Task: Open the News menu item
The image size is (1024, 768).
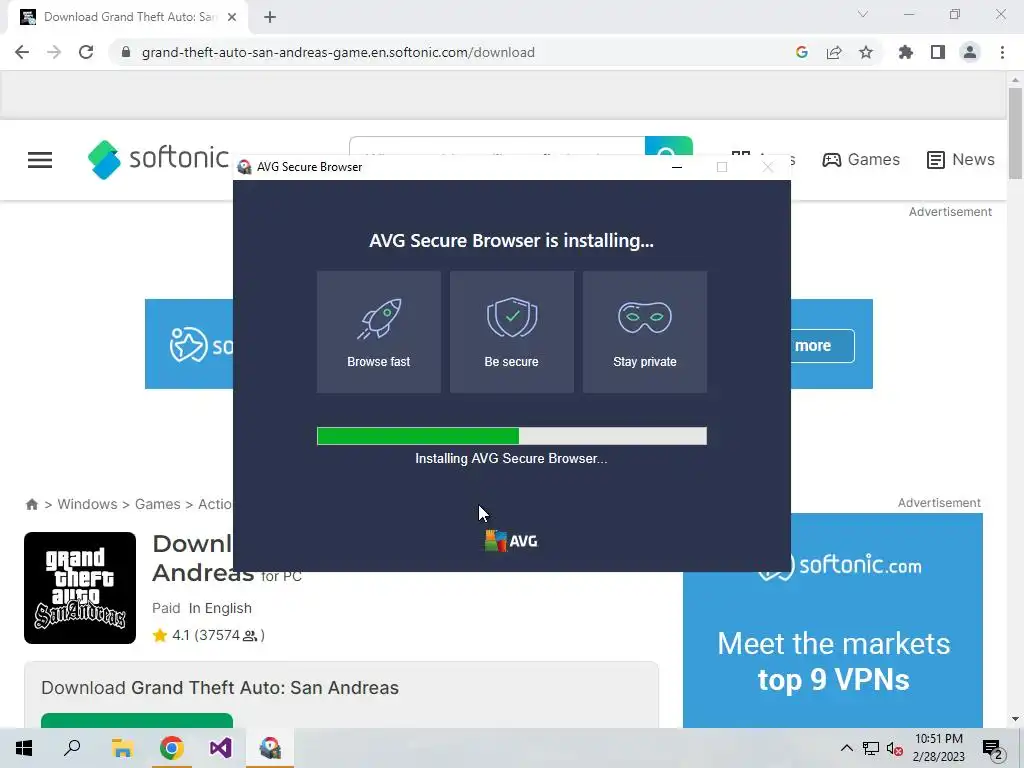Action: [961, 159]
